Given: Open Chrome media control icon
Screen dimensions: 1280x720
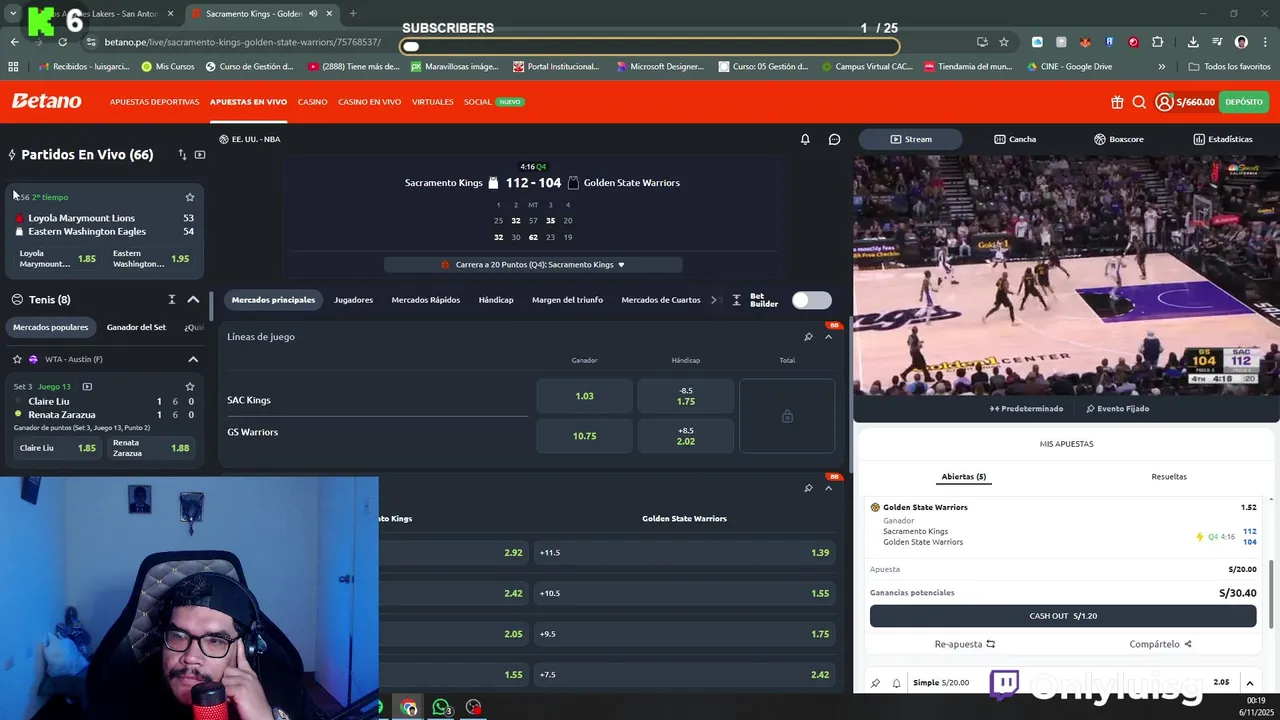Looking at the screenshot, I should [1217, 42].
